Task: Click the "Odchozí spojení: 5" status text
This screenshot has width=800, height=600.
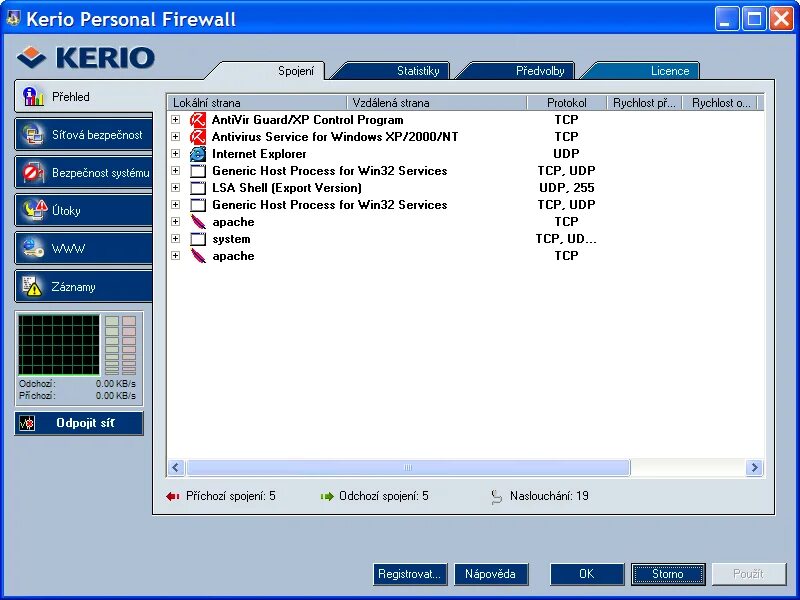Action: 384,496
